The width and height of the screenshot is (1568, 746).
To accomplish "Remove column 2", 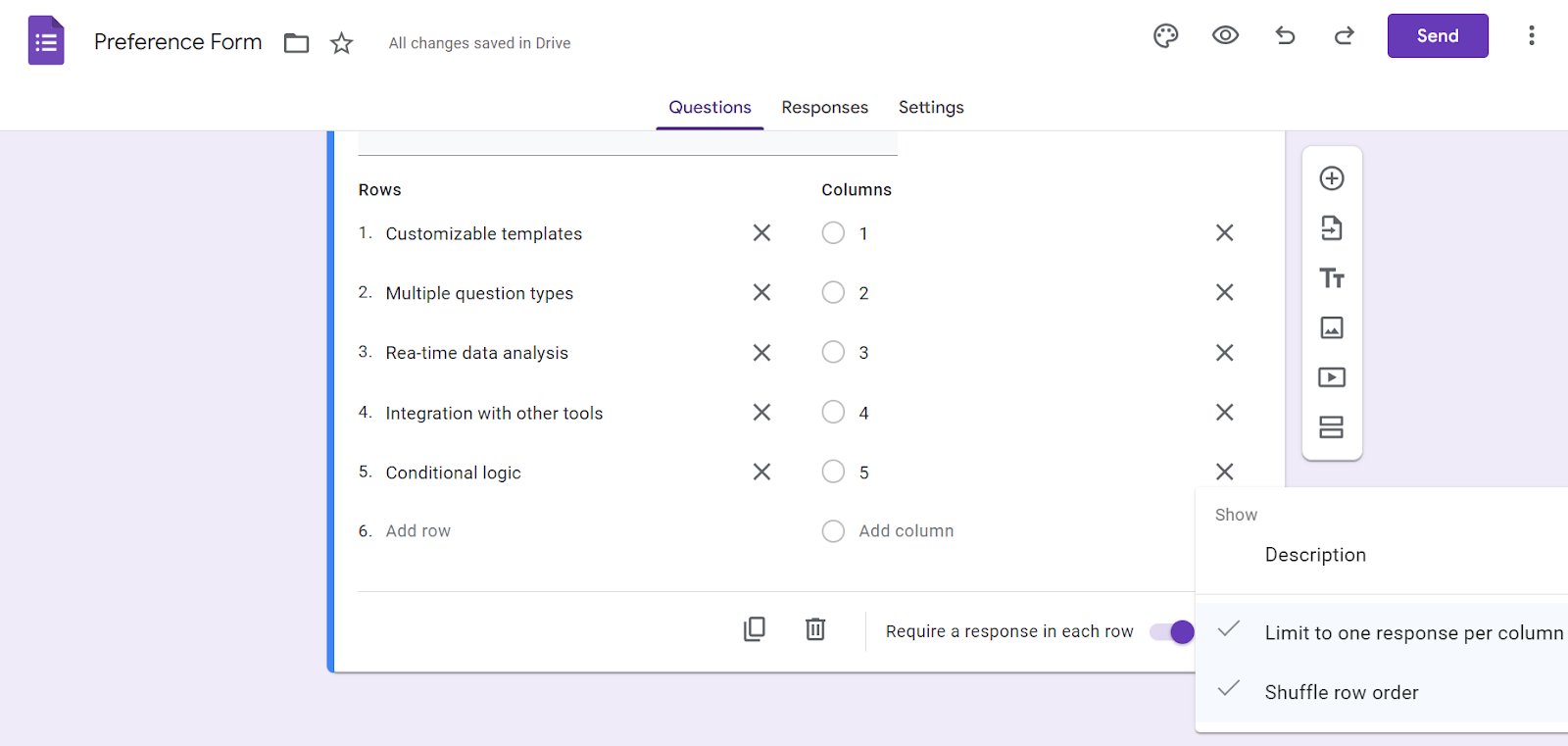I will click(x=1224, y=292).
